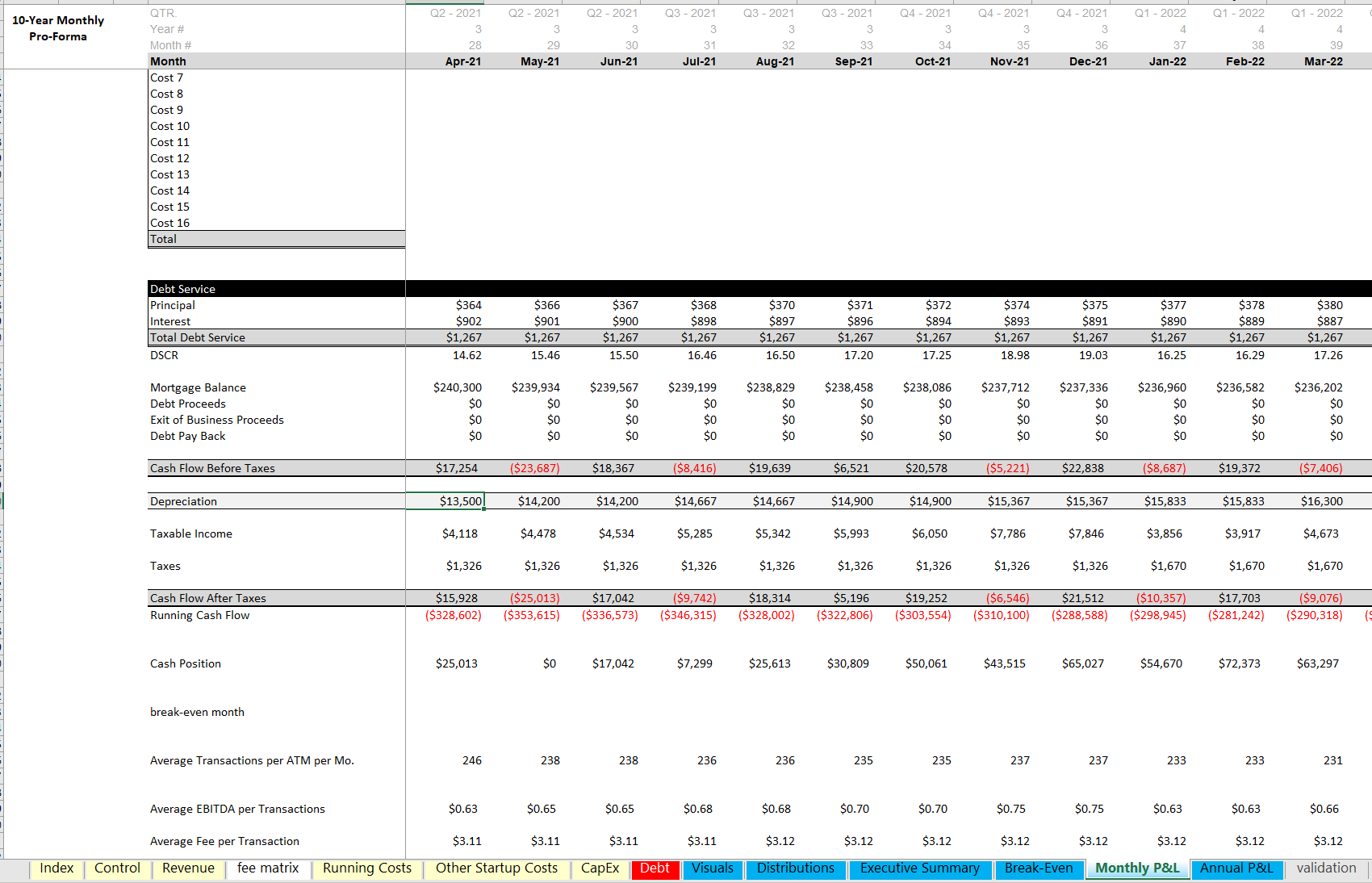The image size is (1372, 883).
Task: Click Average EBITDA per Transactions label
Action: (x=237, y=809)
